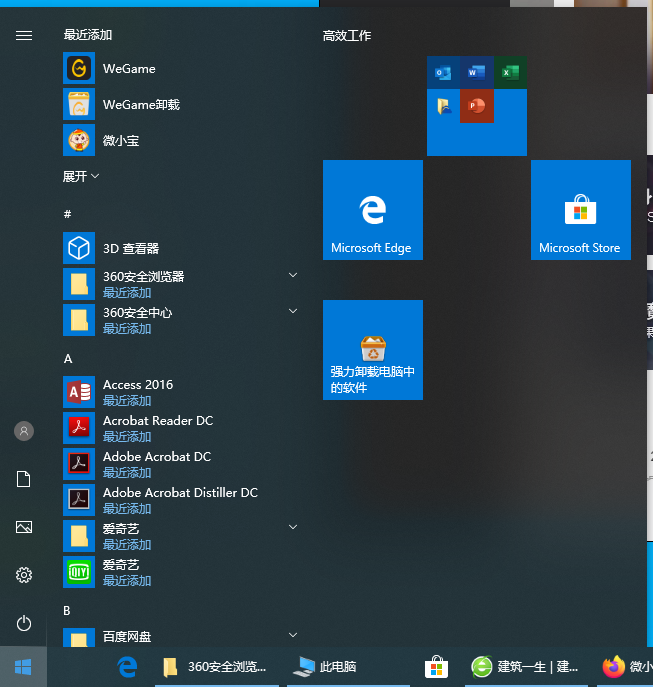The width and height of the screenshot is (653, 687).
Task: Open Outlook from the Office tile group
Action: pyautogui.click(x=444, y=72)
